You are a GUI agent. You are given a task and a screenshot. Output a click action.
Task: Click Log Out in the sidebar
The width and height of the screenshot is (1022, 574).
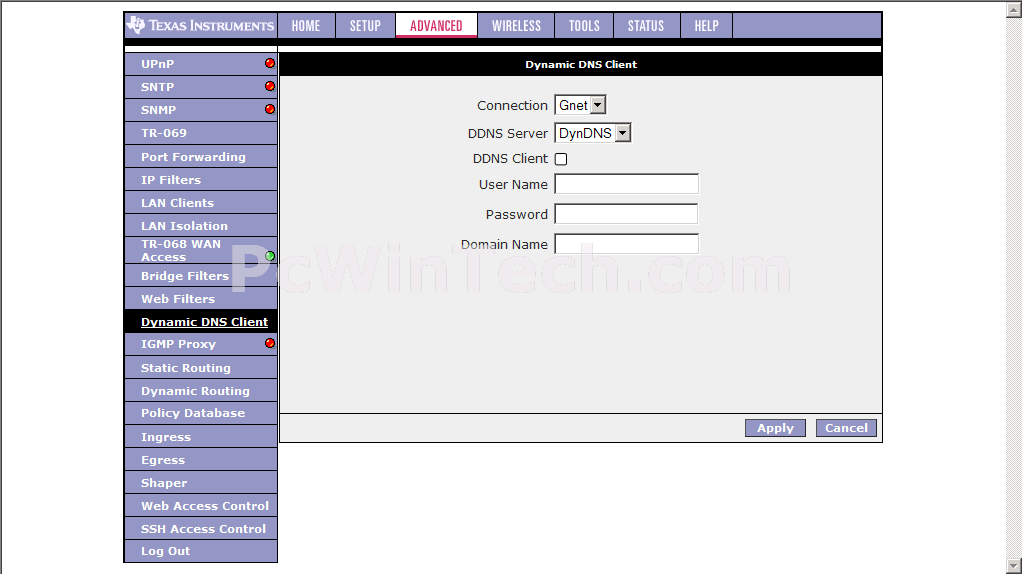click(x=201, y=551)
